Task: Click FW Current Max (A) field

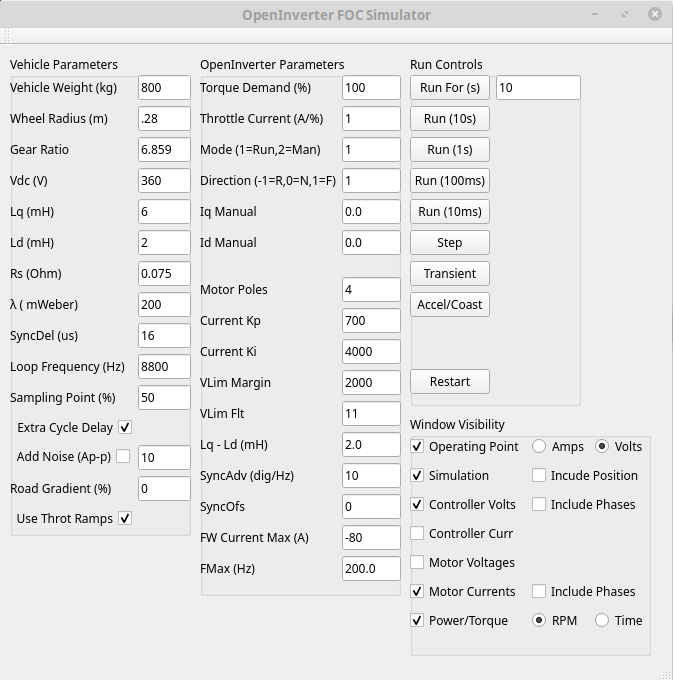Action: tap(371, 538)
